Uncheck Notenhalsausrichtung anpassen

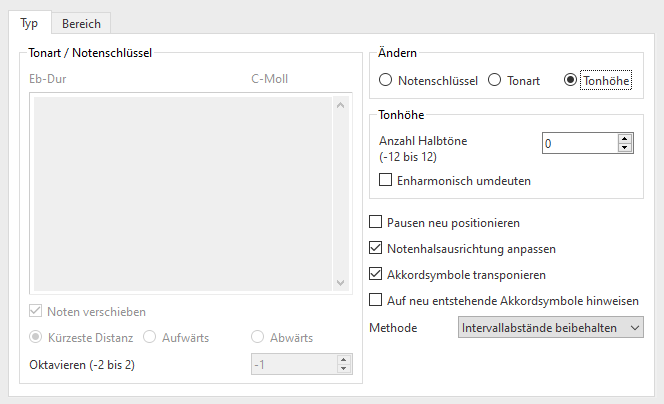pos(376,248)
